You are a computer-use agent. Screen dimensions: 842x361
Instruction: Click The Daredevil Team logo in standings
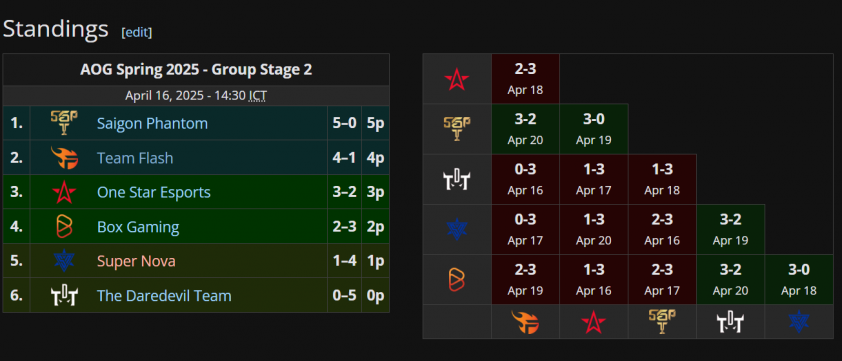(x=64, y=295)
